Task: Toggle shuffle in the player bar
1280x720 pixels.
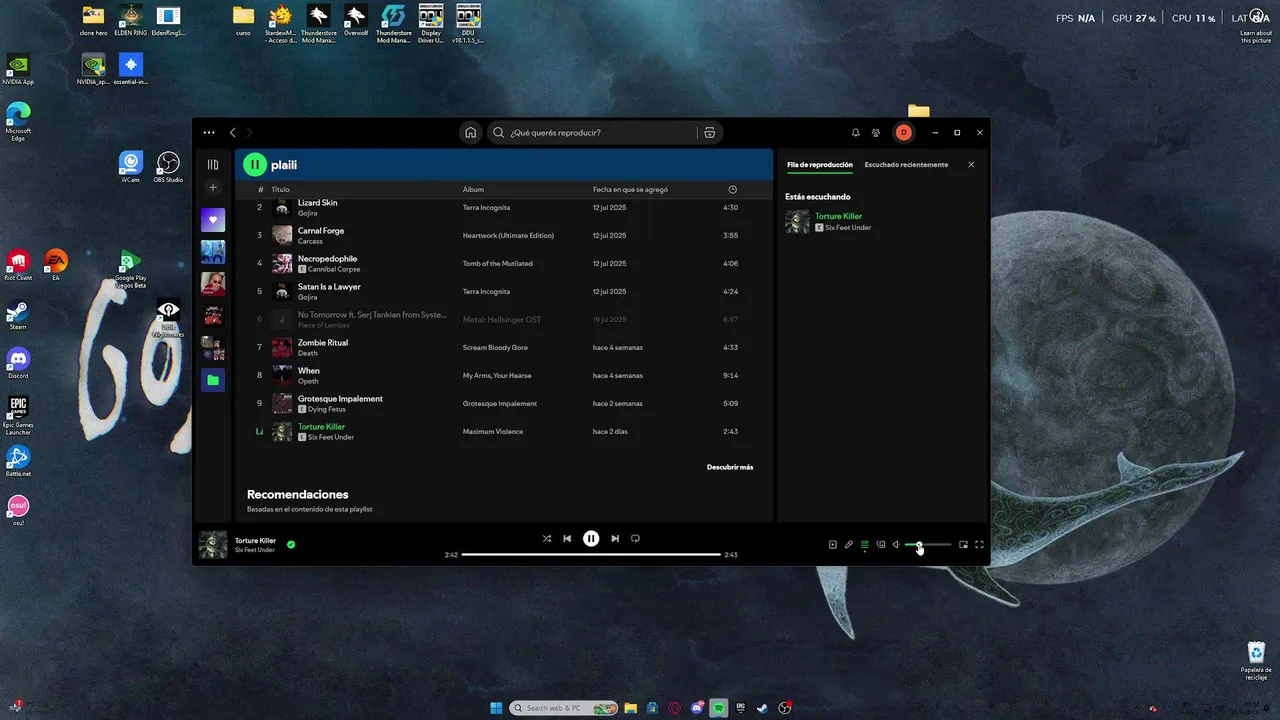Action: 546,538
